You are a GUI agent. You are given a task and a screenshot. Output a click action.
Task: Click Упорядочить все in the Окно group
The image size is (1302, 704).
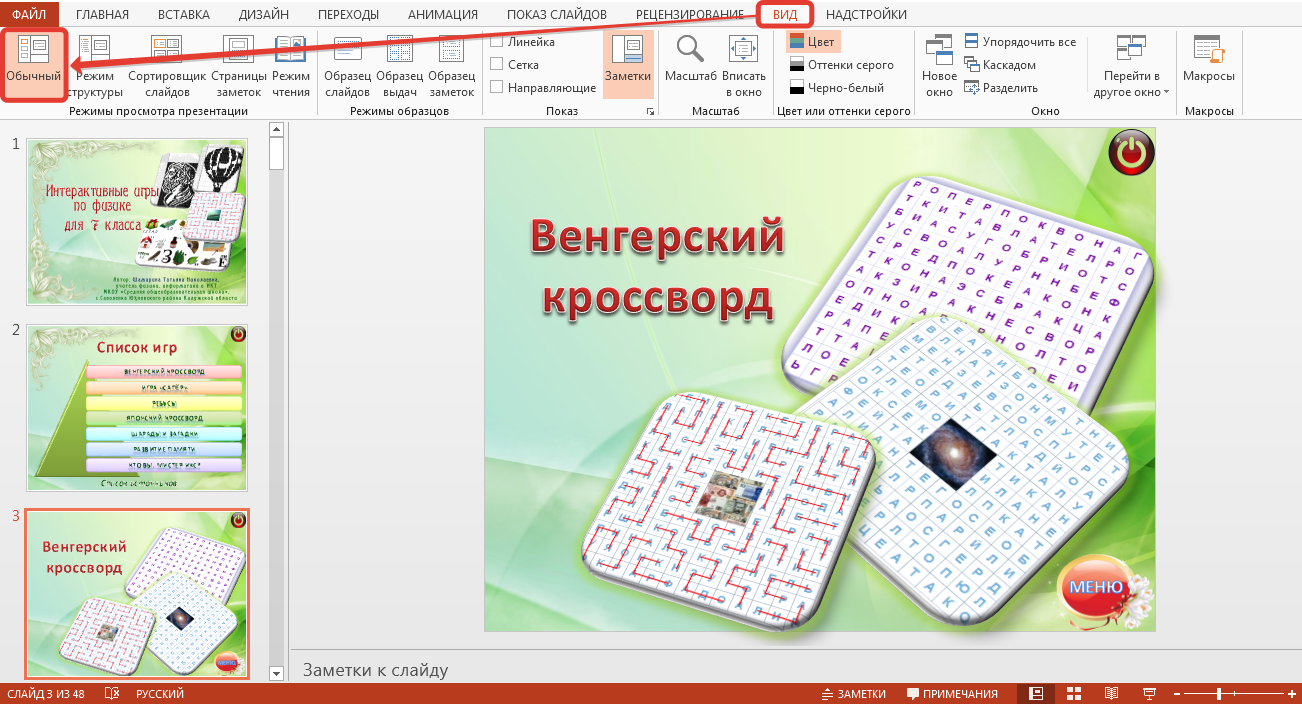[1020, 42]
